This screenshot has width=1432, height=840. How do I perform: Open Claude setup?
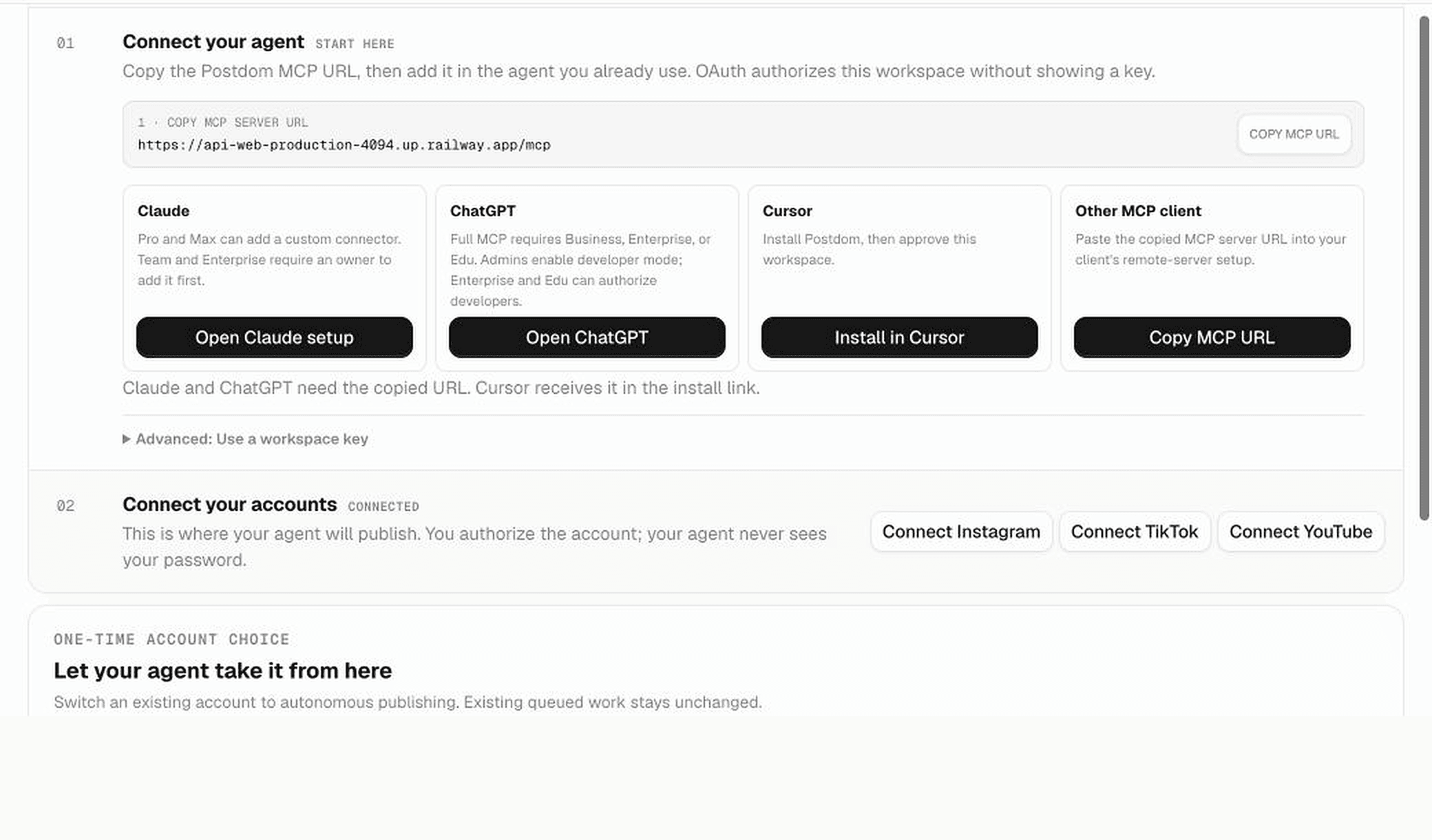tap(275, 337)
